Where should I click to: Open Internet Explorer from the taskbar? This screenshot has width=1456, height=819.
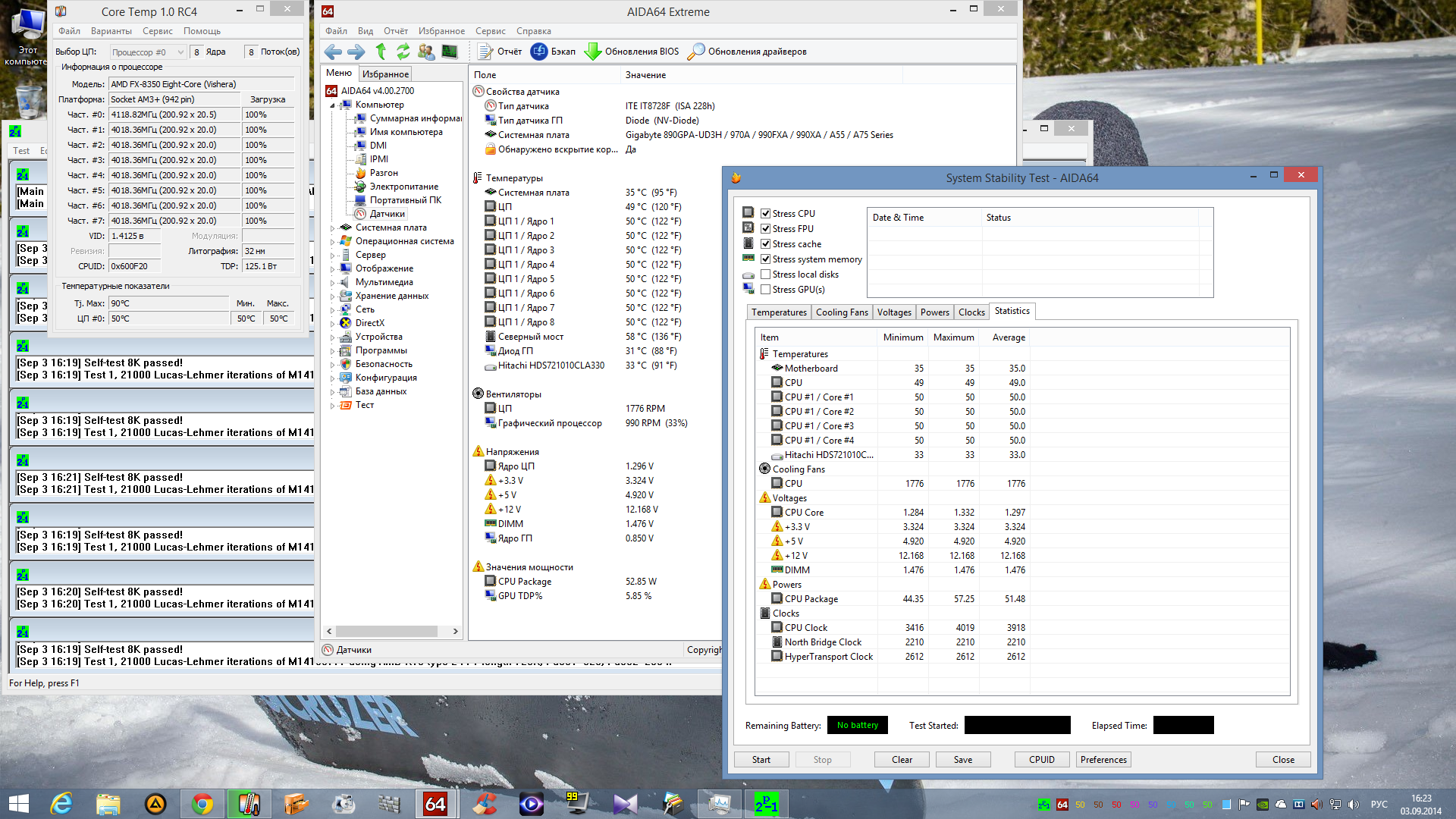click(61, 804)
